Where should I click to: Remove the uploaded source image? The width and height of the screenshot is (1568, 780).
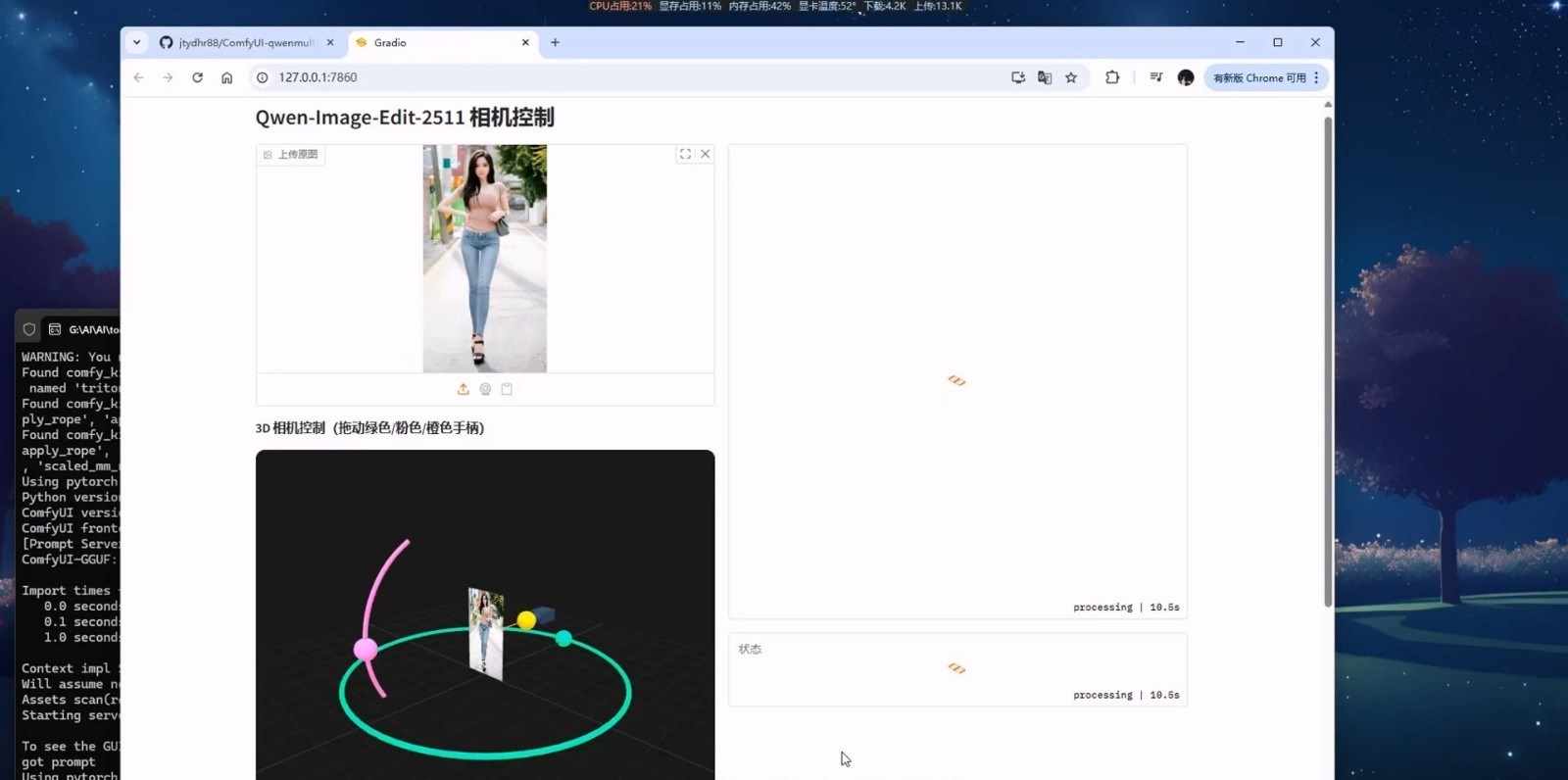(x=705, y=154)
